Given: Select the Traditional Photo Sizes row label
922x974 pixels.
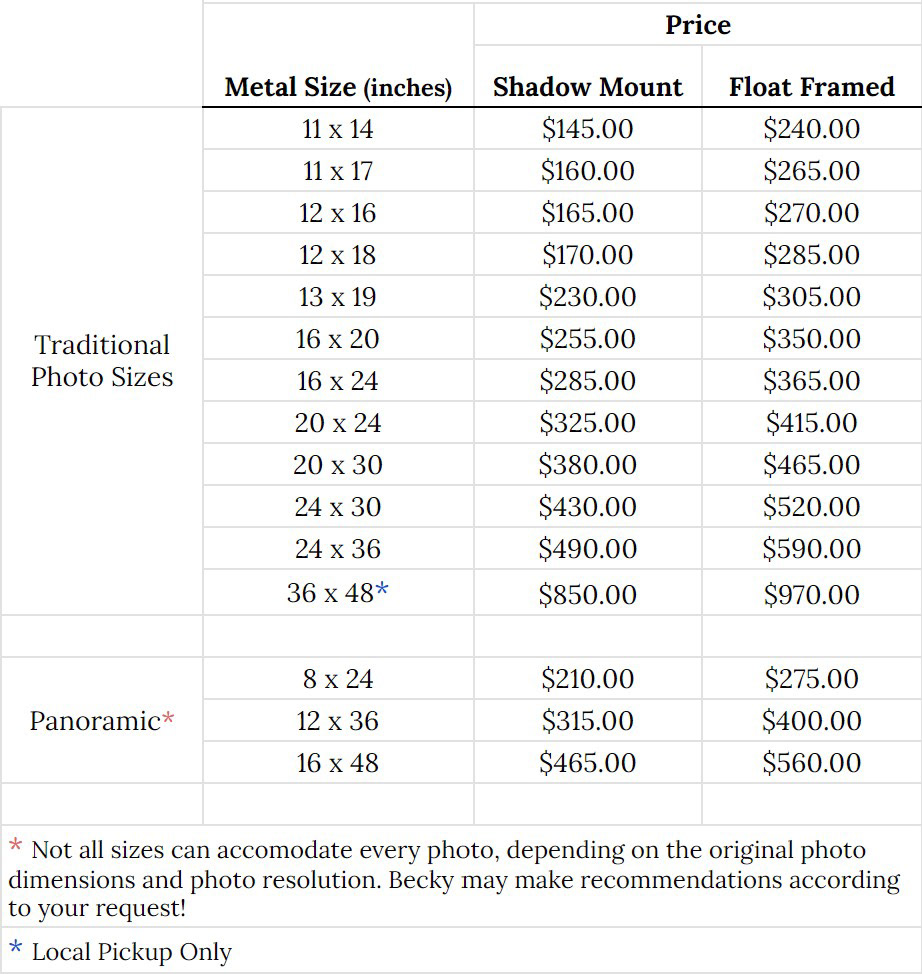Looking at the screenshot, I should pyautogui.click(x=102, y=361).
